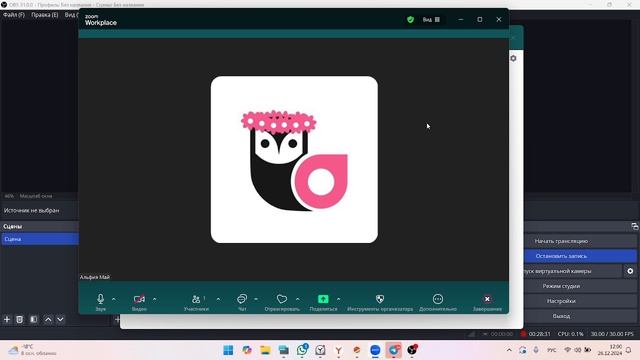Undock the OBS controls panel icon
Image resolution: width=640 pixels, height=360 pixels.
(x=634, y=226)
